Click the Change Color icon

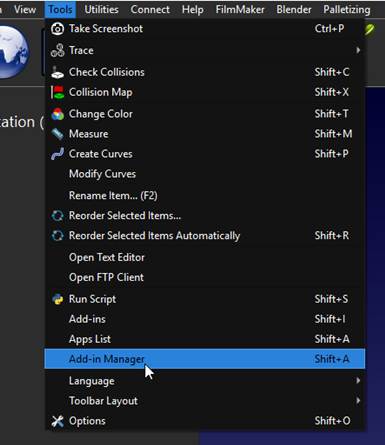point(57,114)
